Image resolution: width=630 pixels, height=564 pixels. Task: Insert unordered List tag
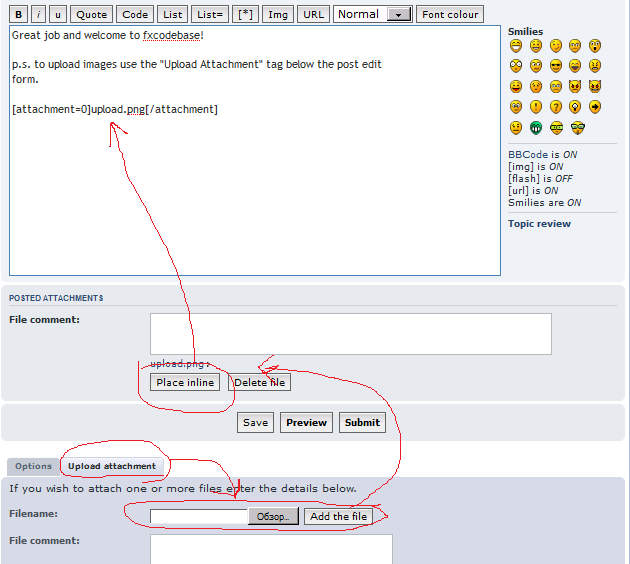(172, 14)
